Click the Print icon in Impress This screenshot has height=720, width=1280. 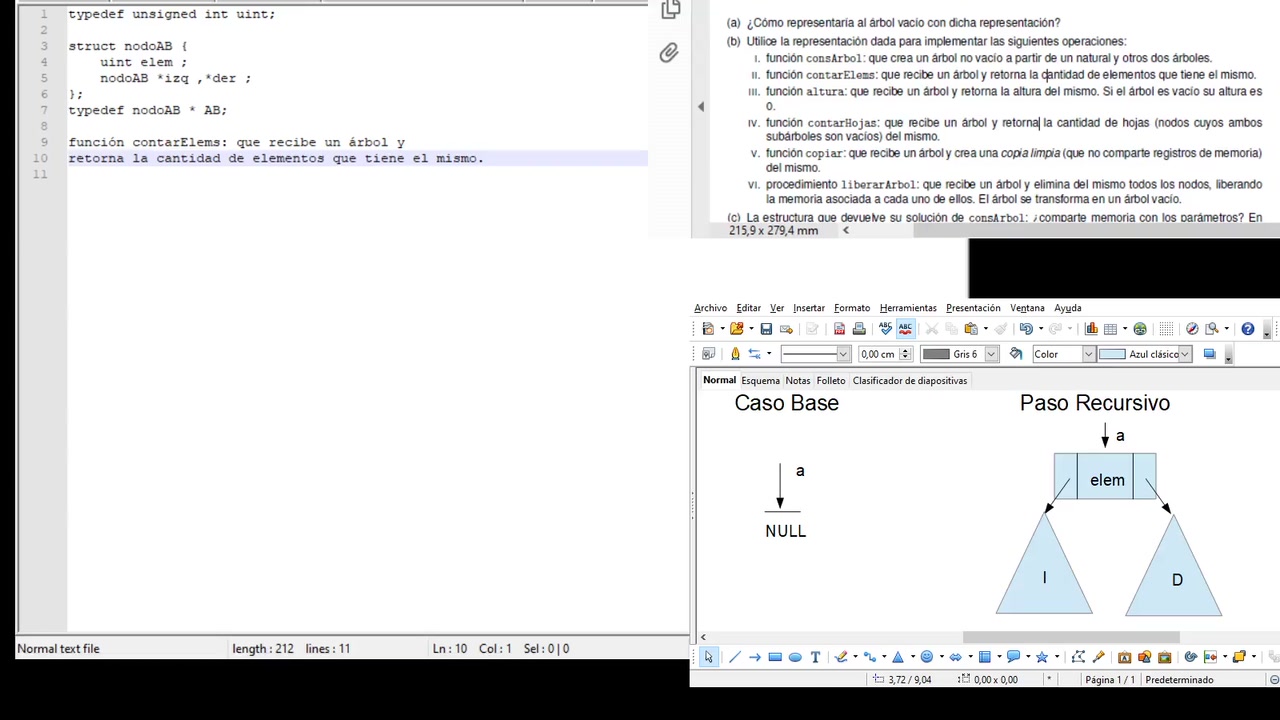pyautogui.click(x=858, y=329)
